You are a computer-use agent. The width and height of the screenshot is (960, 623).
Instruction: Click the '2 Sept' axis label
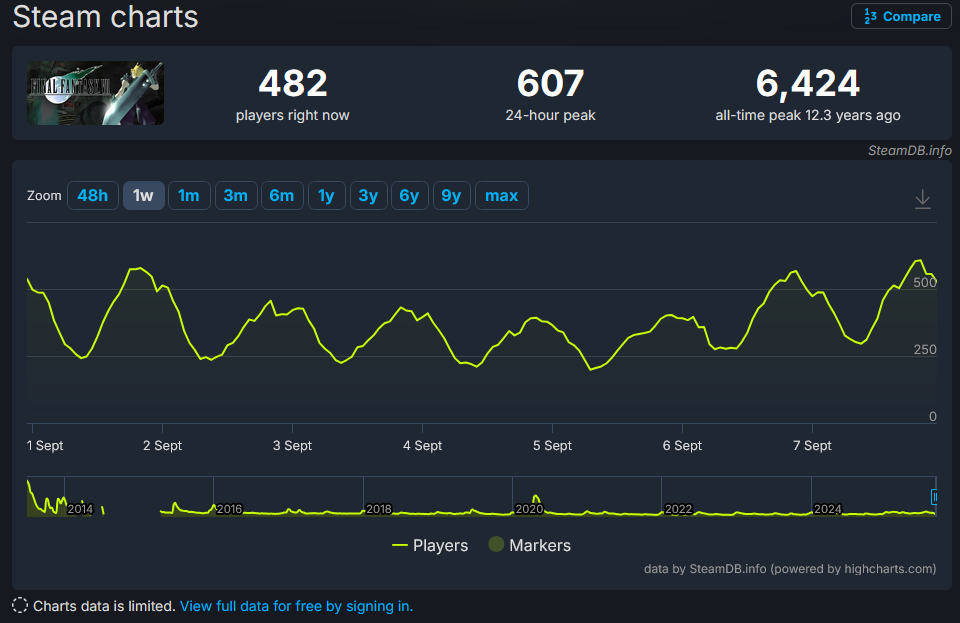point(162,446)
